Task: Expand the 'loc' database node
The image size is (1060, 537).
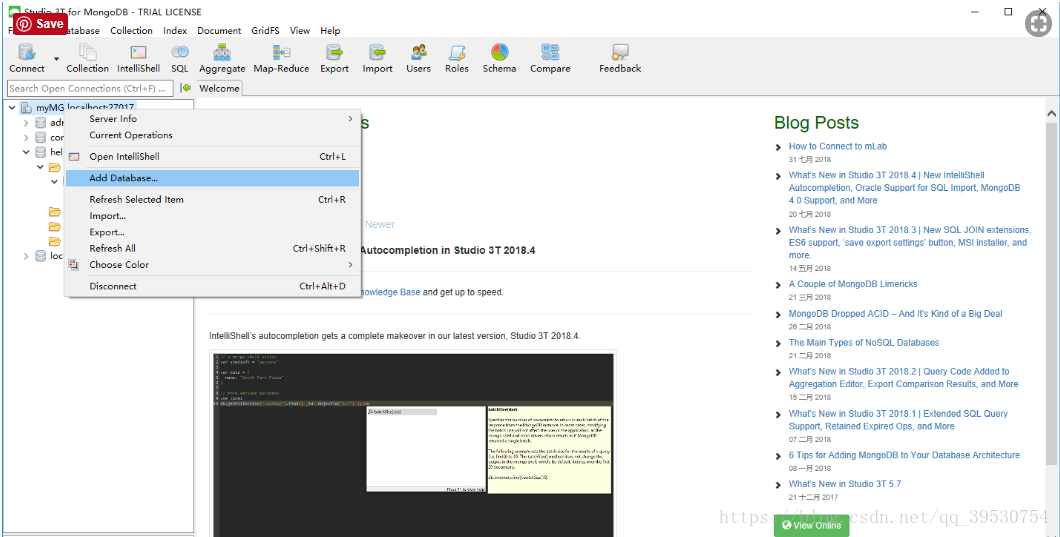Action: pyautogui.click(x=26, y=256)
